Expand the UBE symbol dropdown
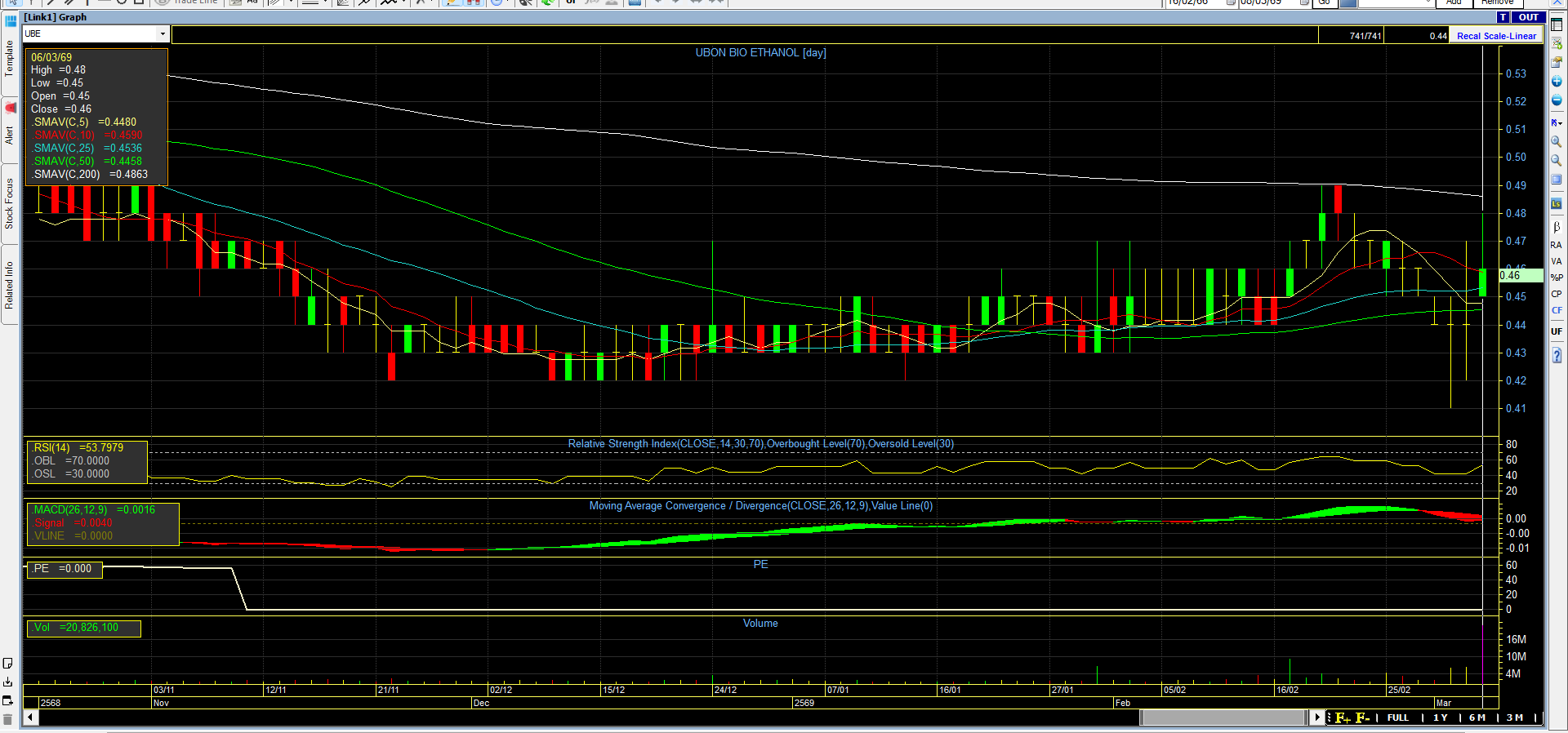The image size is (1568, 733). [163, 33]
